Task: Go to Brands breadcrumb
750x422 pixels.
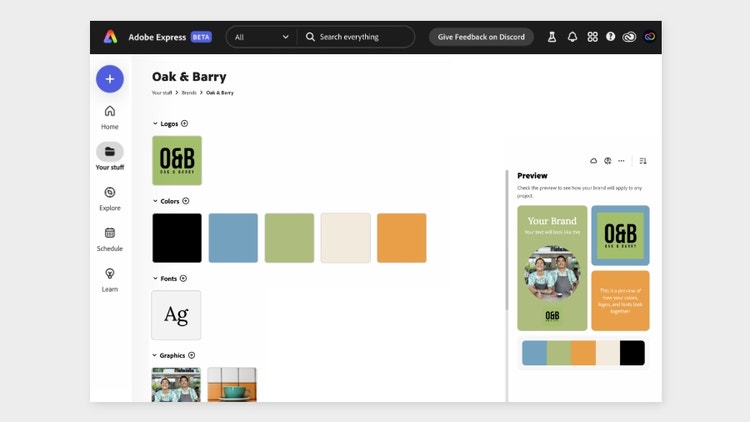Action: (x=189, y=93)
